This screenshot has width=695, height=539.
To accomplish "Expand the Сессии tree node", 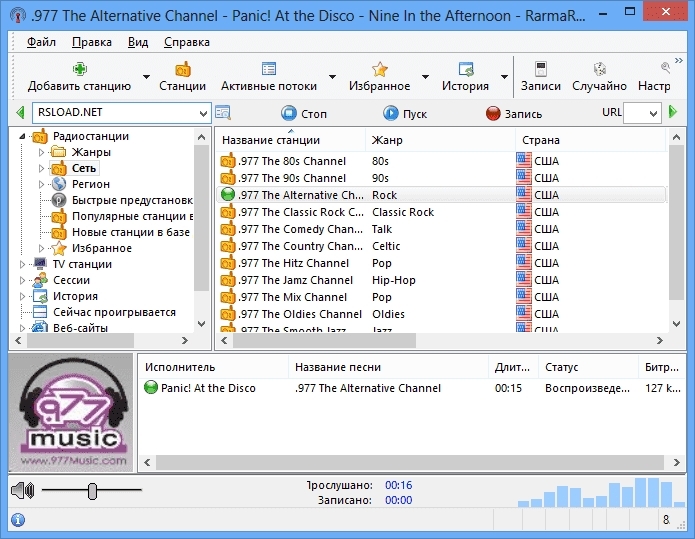I will 22,281.
